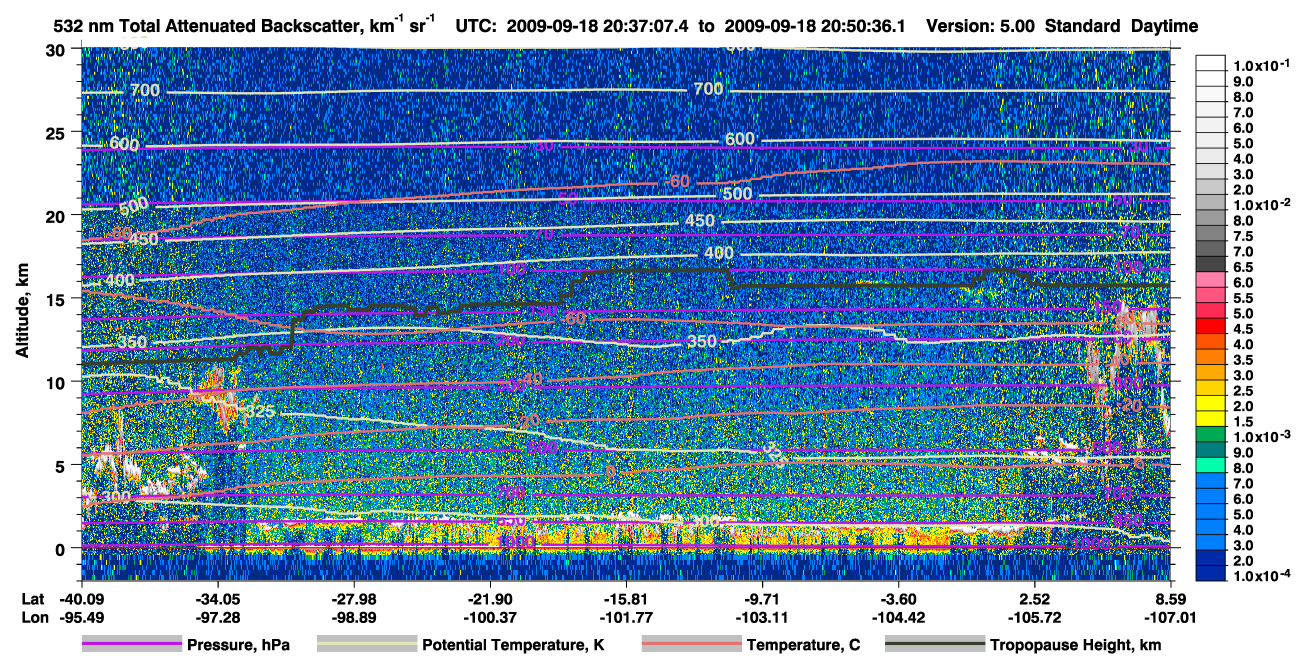Click the '325' potential temperature contour label

(259, 411)
